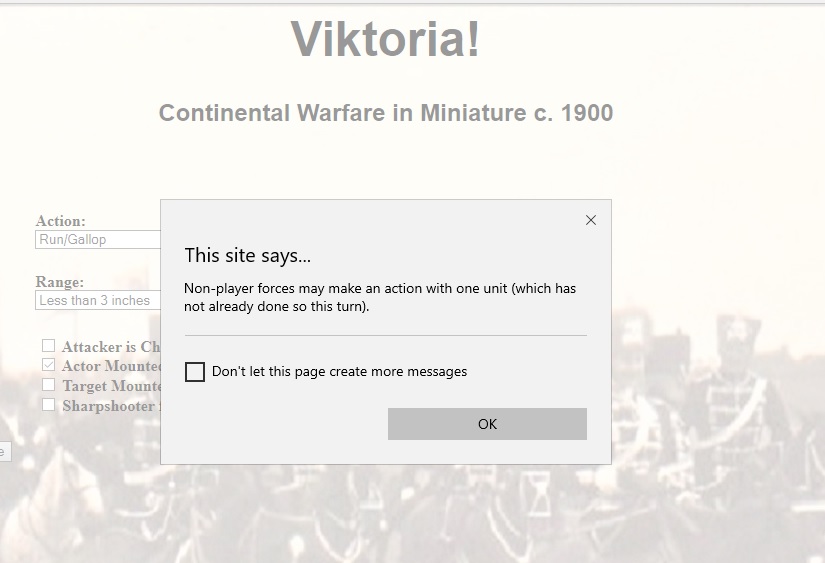Click the 'This site says...' dialog title

tap(248, 256)
